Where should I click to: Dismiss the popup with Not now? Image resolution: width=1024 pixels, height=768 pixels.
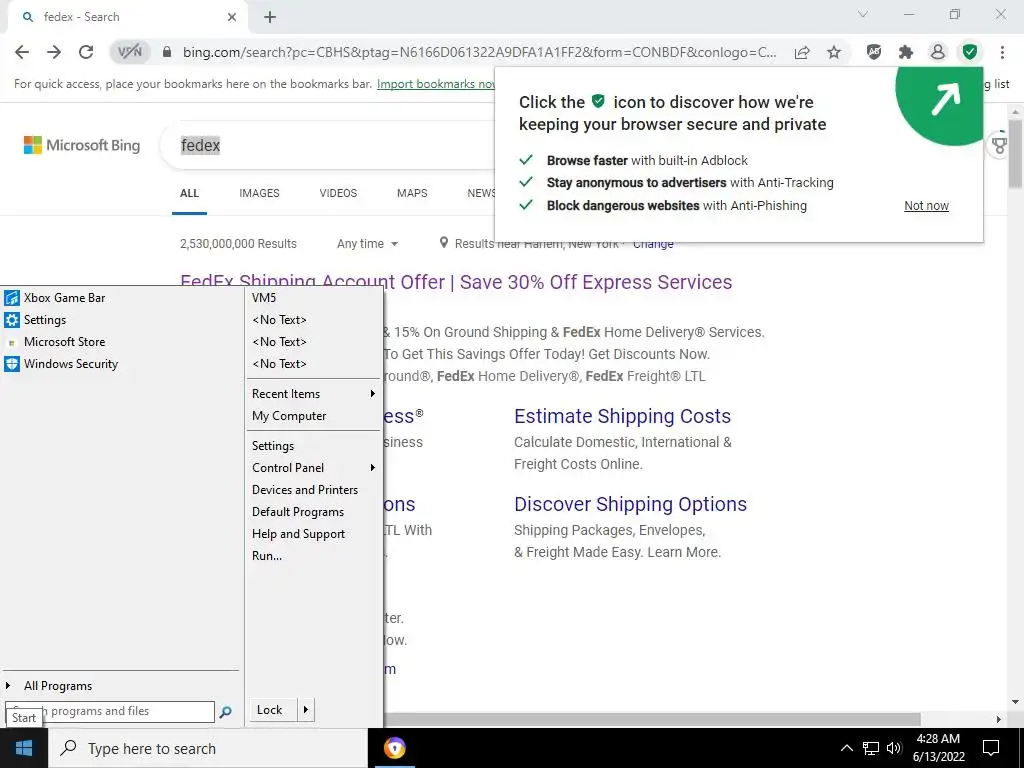click(926, 206)
